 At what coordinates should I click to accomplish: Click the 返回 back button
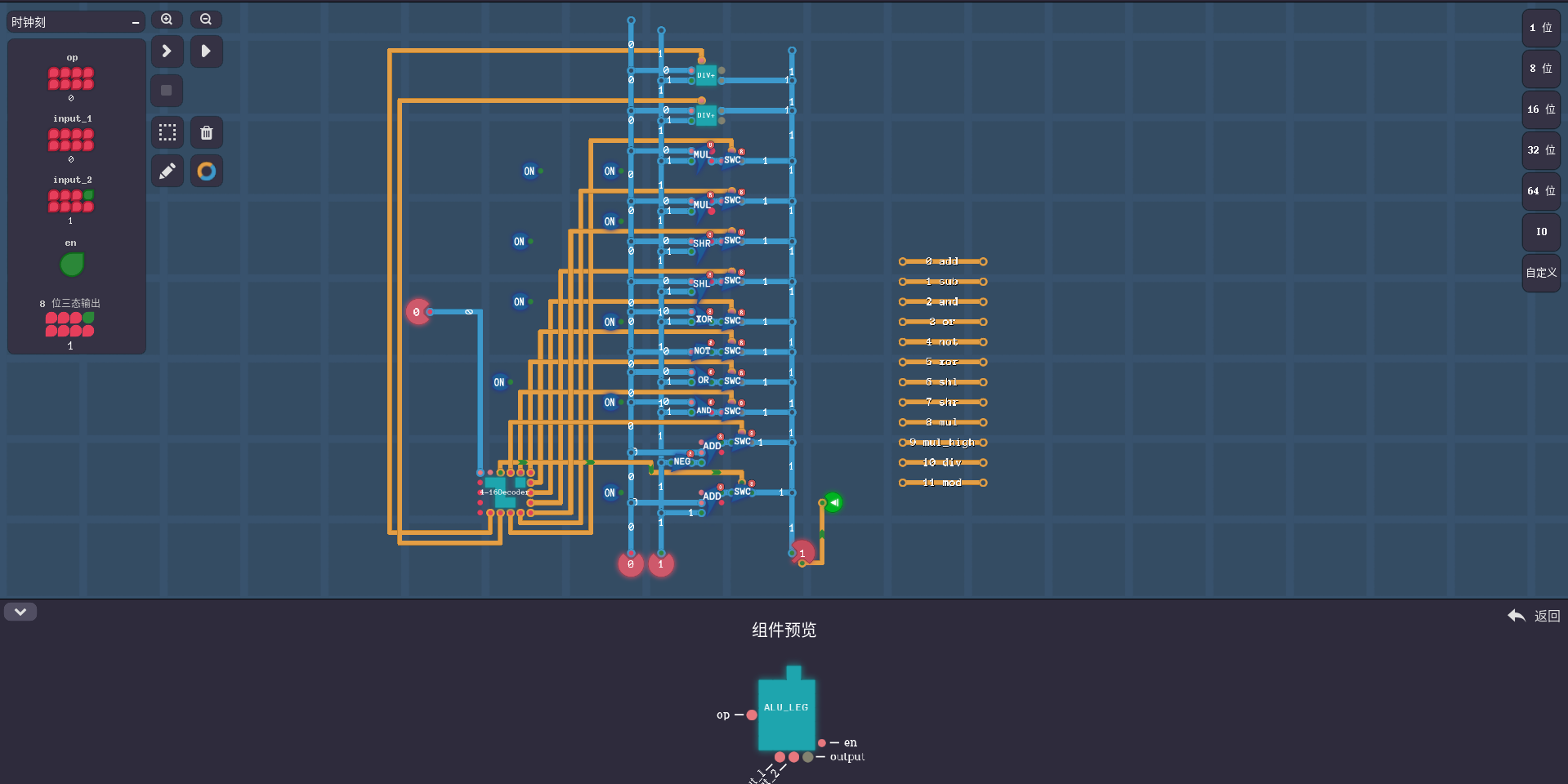tap(1534, 616)
